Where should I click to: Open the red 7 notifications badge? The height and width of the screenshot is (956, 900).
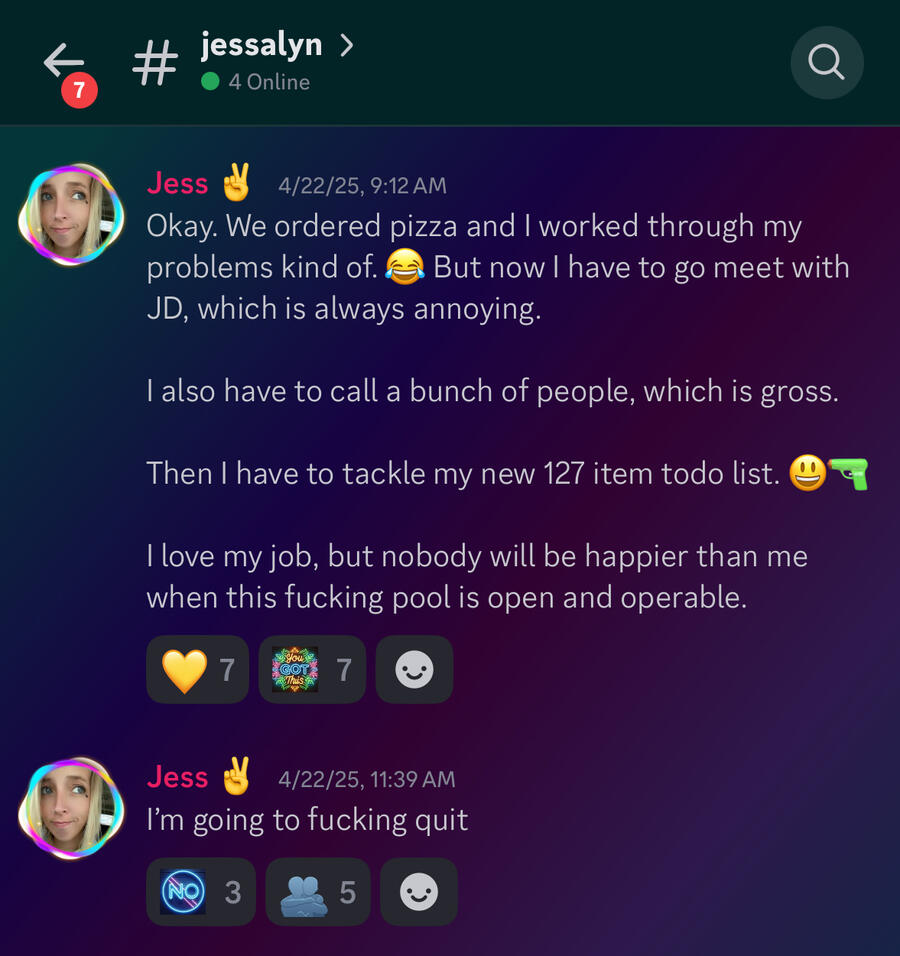[79, 90]
